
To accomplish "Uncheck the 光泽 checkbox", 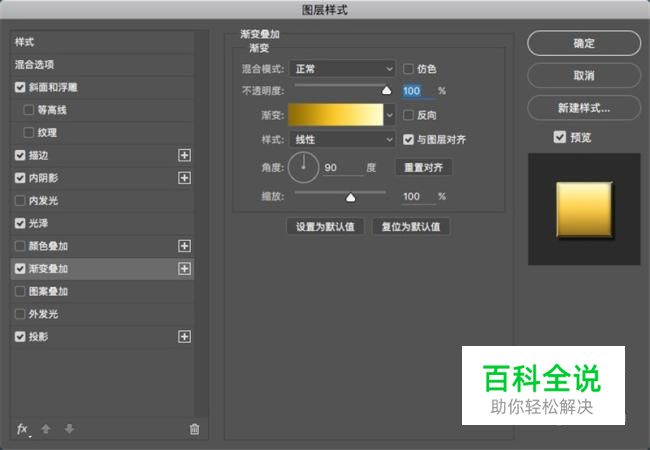I will pos(20,223).
